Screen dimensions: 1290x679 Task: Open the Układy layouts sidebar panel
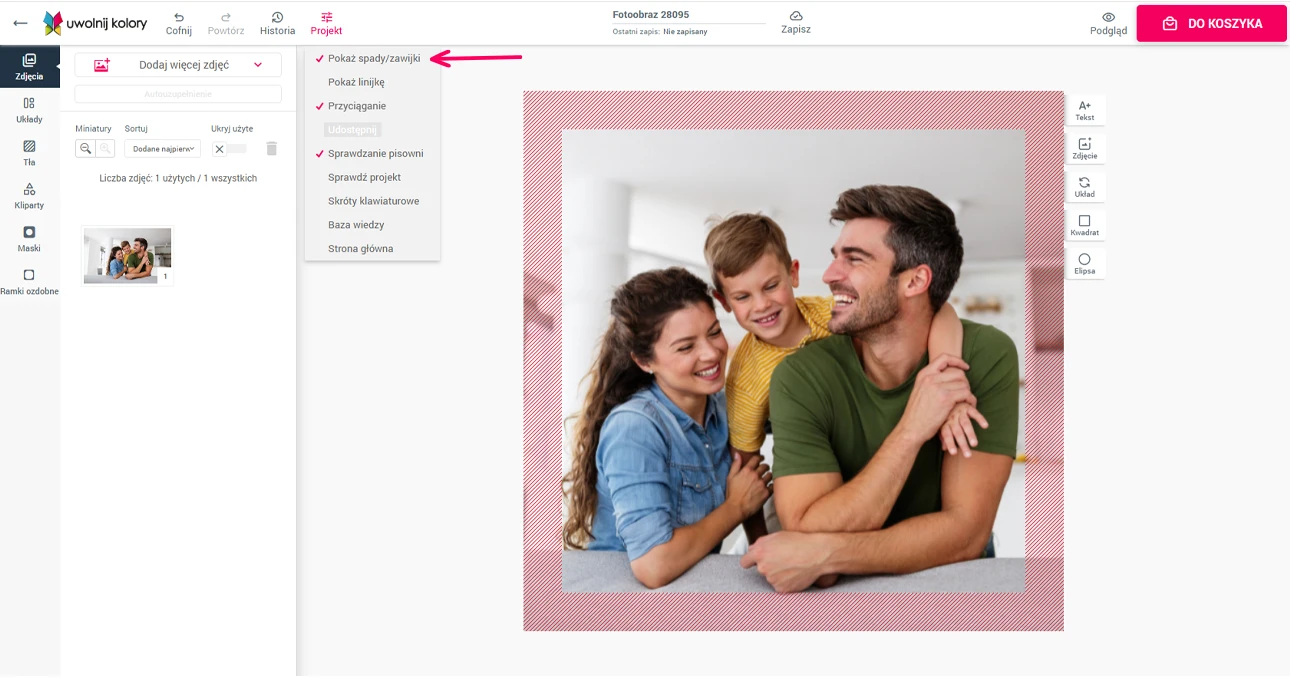pos(29,109)
